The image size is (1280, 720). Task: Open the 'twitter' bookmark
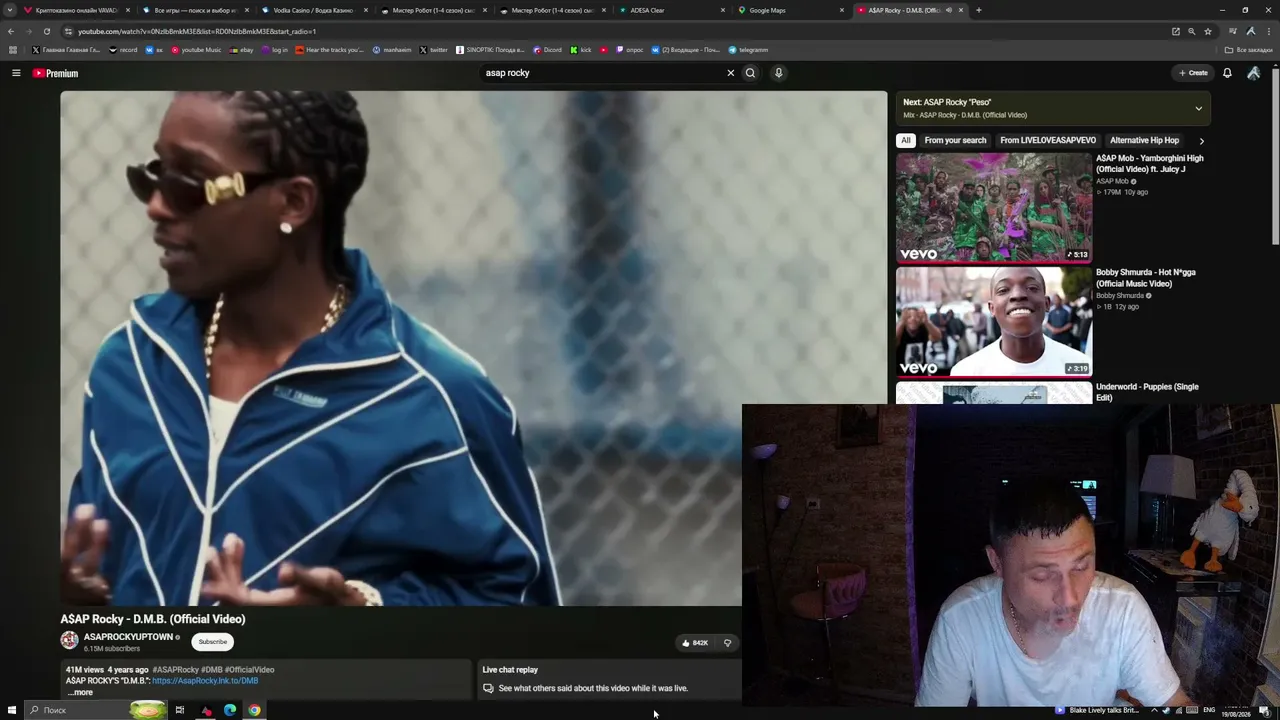[433, 50]
